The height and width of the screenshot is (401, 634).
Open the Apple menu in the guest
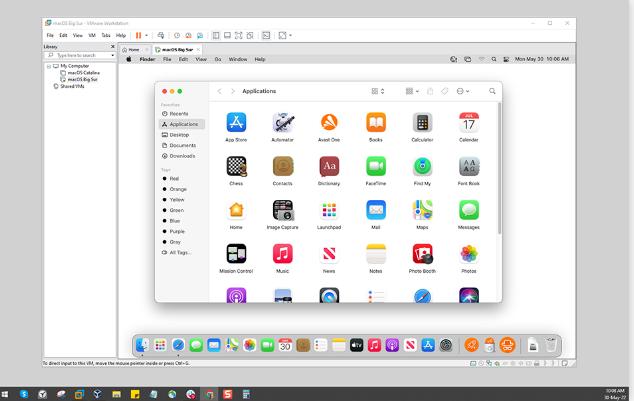tap(129, 59)
